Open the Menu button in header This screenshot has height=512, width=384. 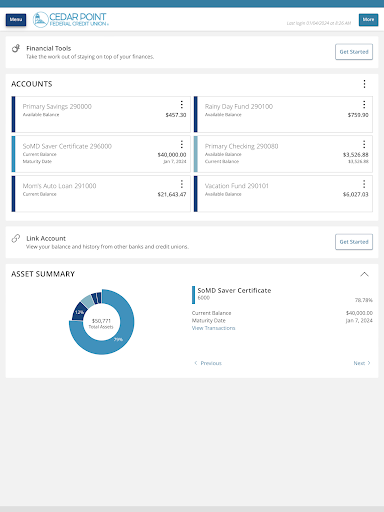(x=16, y=20)
